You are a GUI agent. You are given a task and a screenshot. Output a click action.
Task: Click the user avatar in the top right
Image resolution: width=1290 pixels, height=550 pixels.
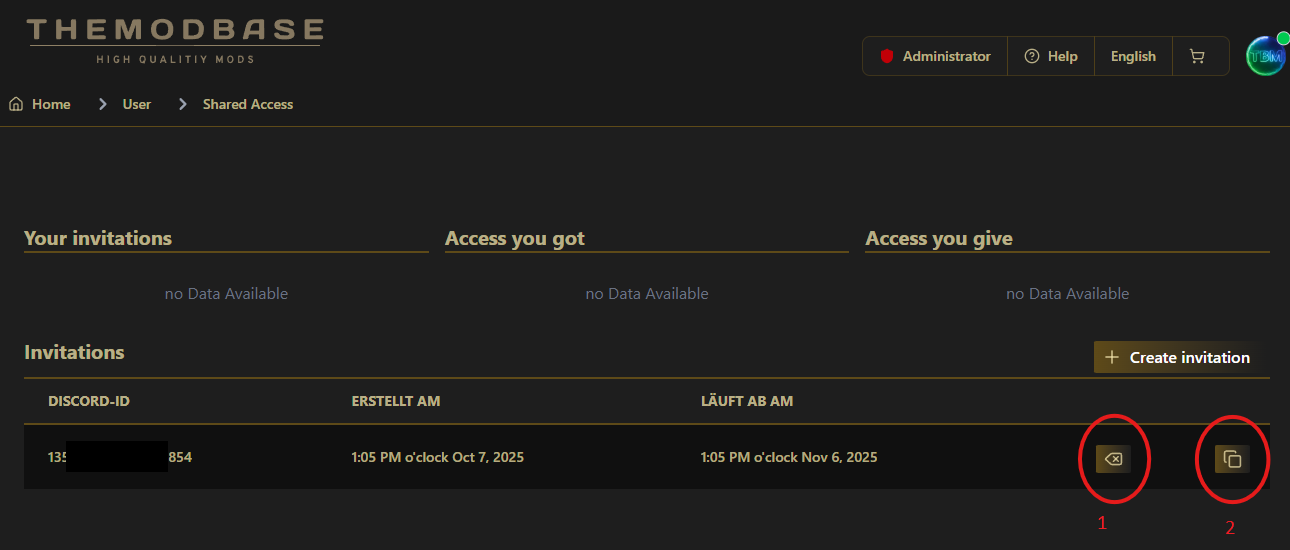pyautogui.click(x=1265, y=57)
